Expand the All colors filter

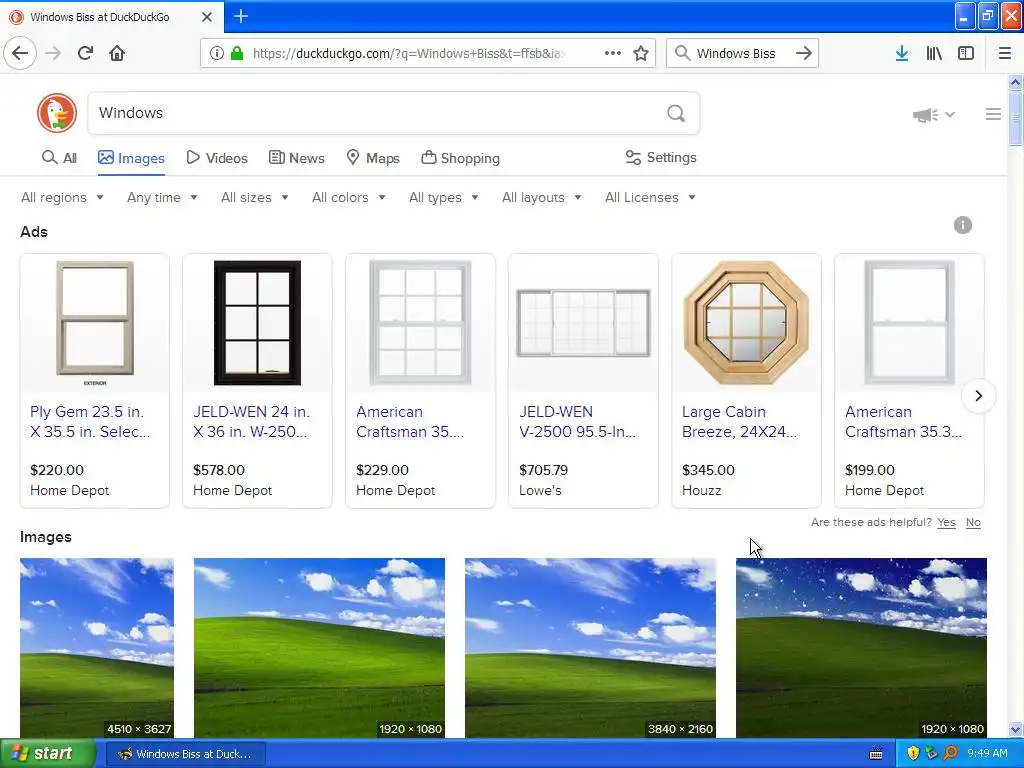point(349,197)
